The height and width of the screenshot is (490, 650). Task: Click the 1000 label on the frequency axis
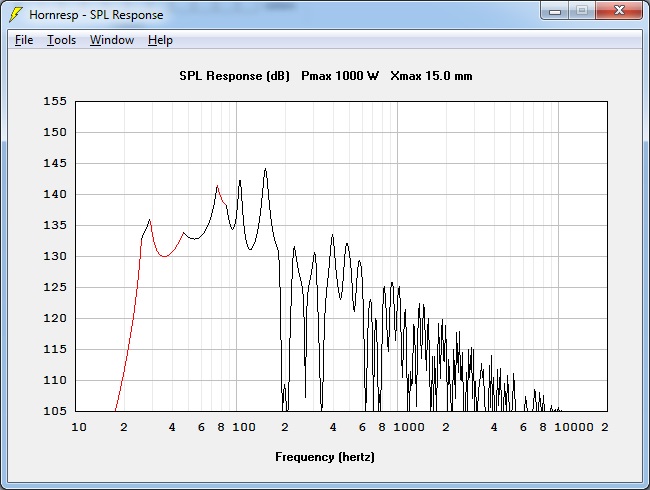click(409, 427)
